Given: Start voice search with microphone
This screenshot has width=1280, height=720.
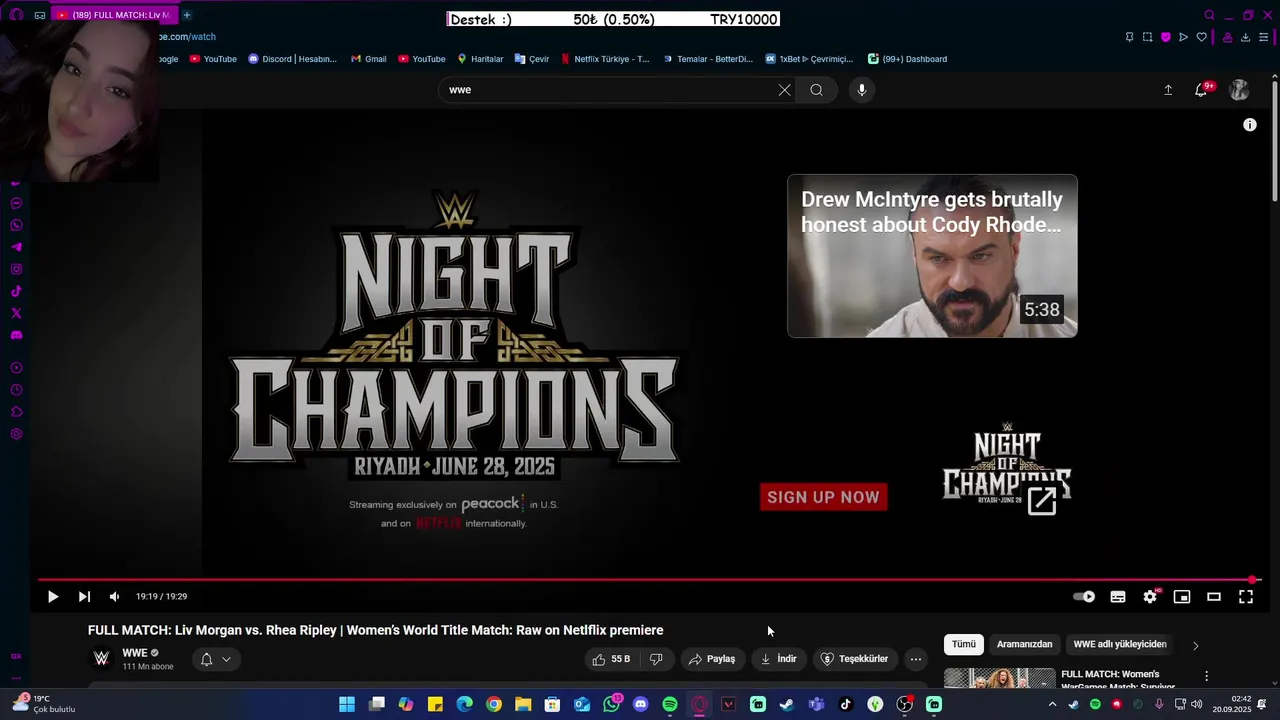Looking at the screenshot, I should 862,90.
